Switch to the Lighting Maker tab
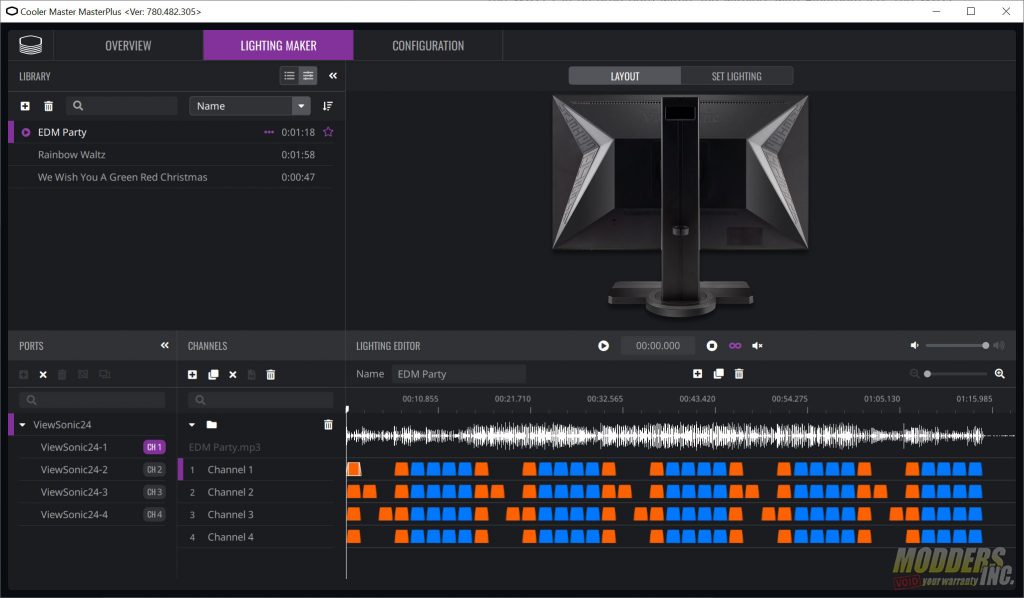This screenshot has width=1024, height=598. point(278,46)
